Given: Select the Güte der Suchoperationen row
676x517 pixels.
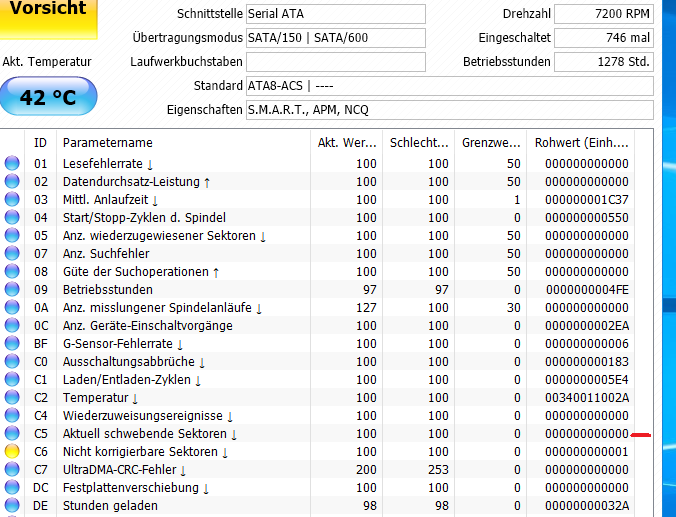Looking at the screenshot, I should tap(317, 272).
